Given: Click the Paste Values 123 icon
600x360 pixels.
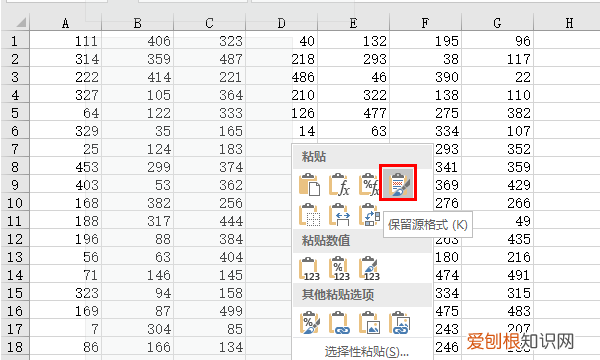Looking at the screenshot, I should pyautogui.click(x=309, y=268).
